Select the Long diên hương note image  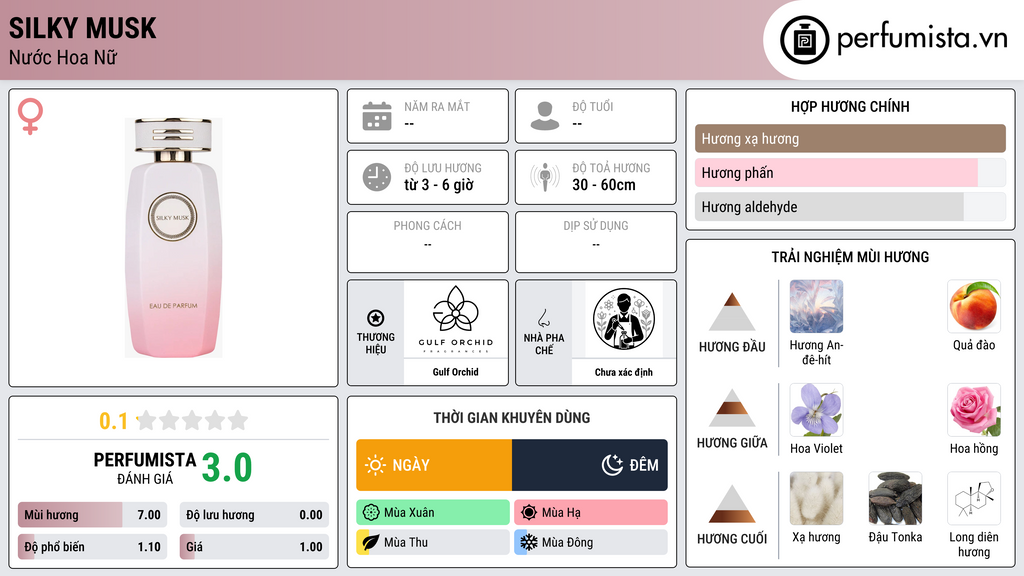(x=974, y=499)
